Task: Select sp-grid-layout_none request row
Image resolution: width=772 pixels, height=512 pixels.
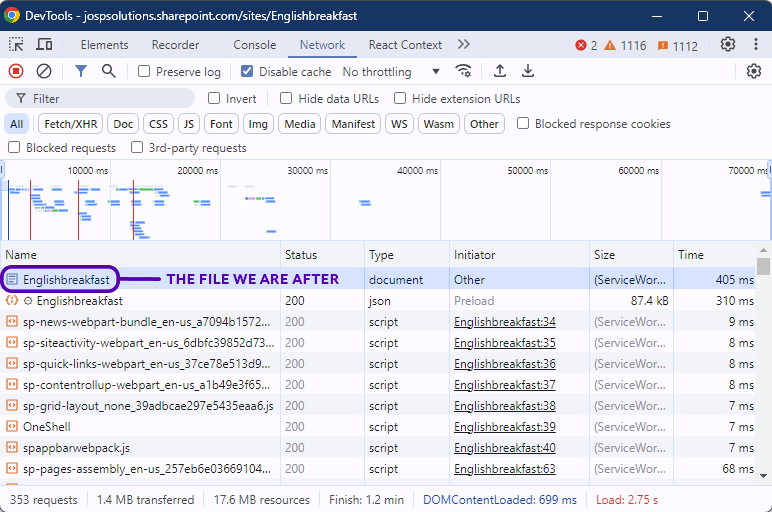Action: tap(378, 406)
